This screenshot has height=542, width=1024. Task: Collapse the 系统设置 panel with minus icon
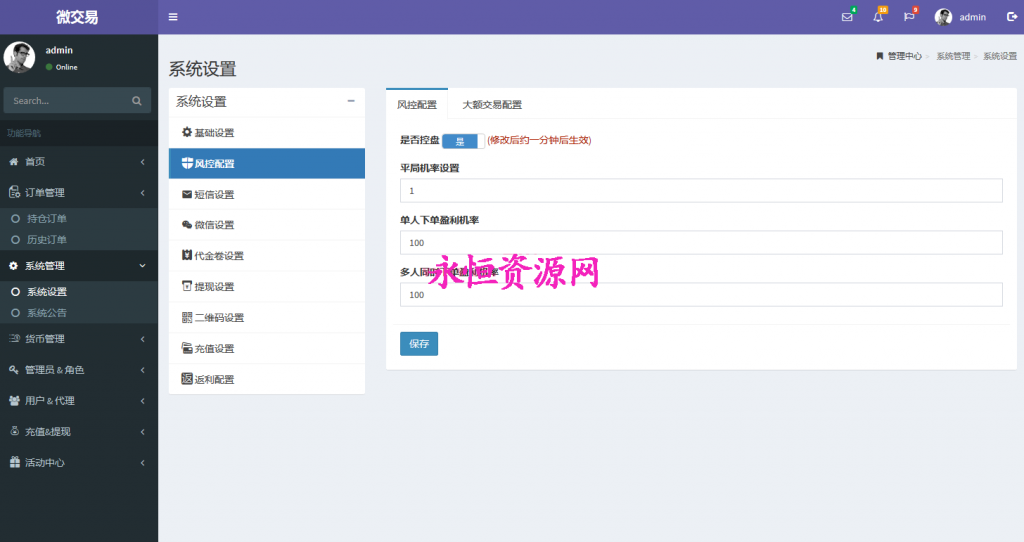pyautogui.click(x=350, y=101)
